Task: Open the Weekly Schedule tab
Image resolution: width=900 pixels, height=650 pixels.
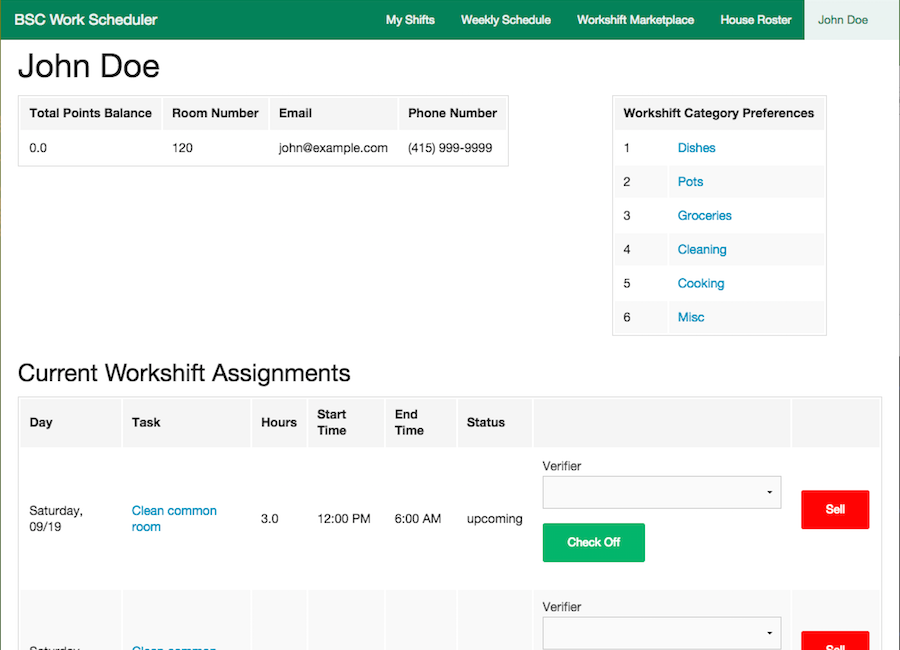Action: click(x=506, y=20)
